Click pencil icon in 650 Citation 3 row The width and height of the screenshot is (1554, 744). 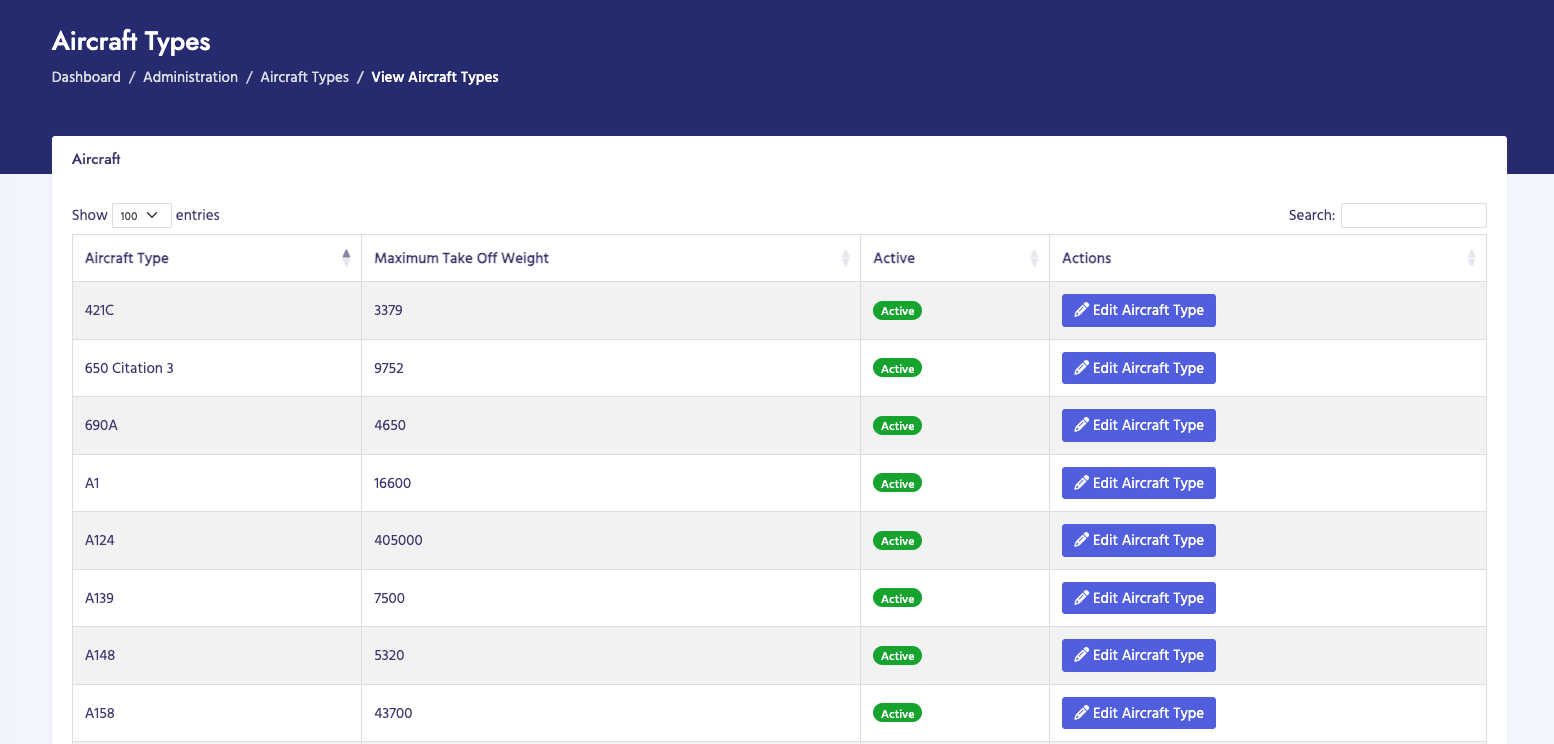(1081, 368)
